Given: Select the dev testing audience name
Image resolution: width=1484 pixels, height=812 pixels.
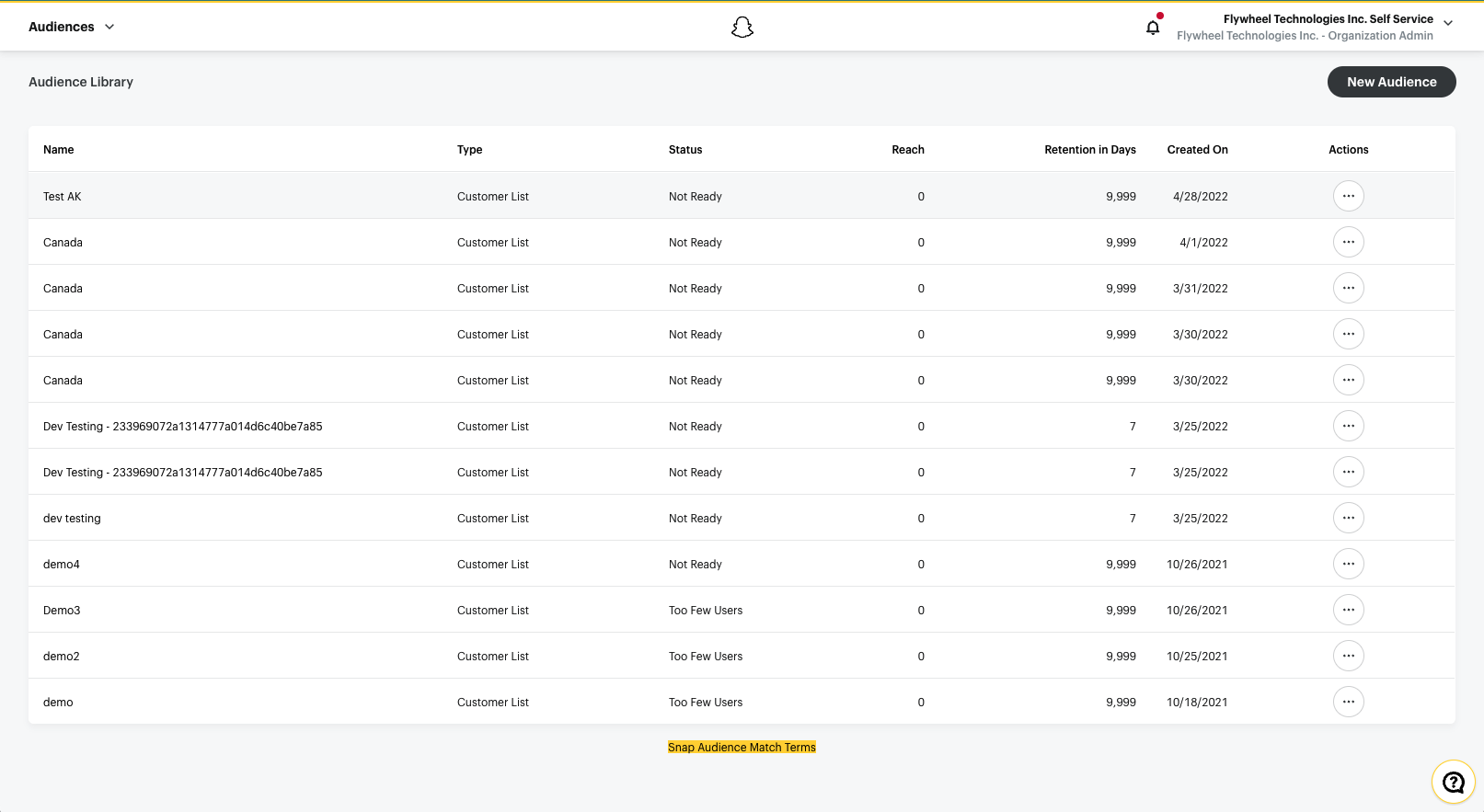Looking at the screenshot, I should 72,519.
